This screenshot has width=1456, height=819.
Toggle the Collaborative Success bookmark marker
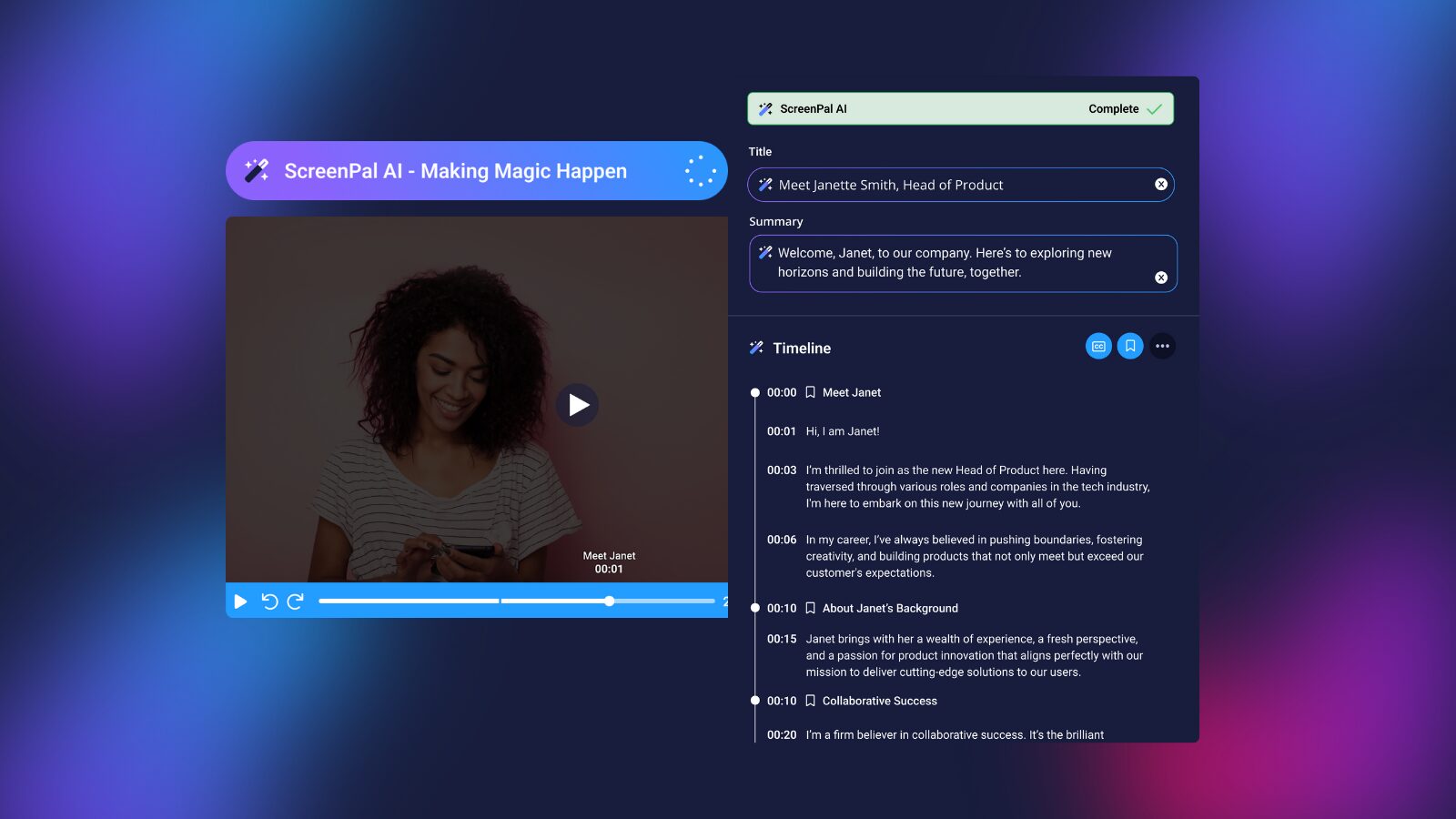pos(755,701)
